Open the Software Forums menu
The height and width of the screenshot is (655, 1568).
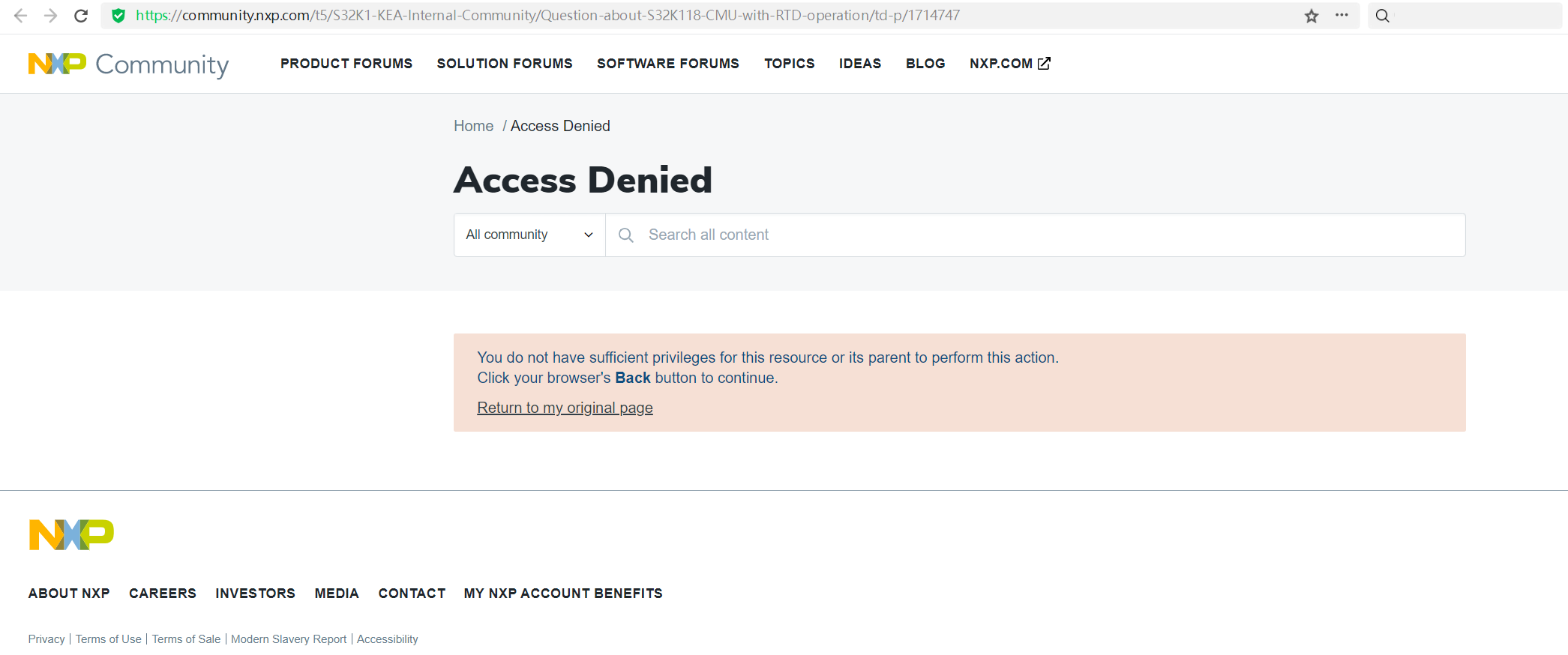668,64
